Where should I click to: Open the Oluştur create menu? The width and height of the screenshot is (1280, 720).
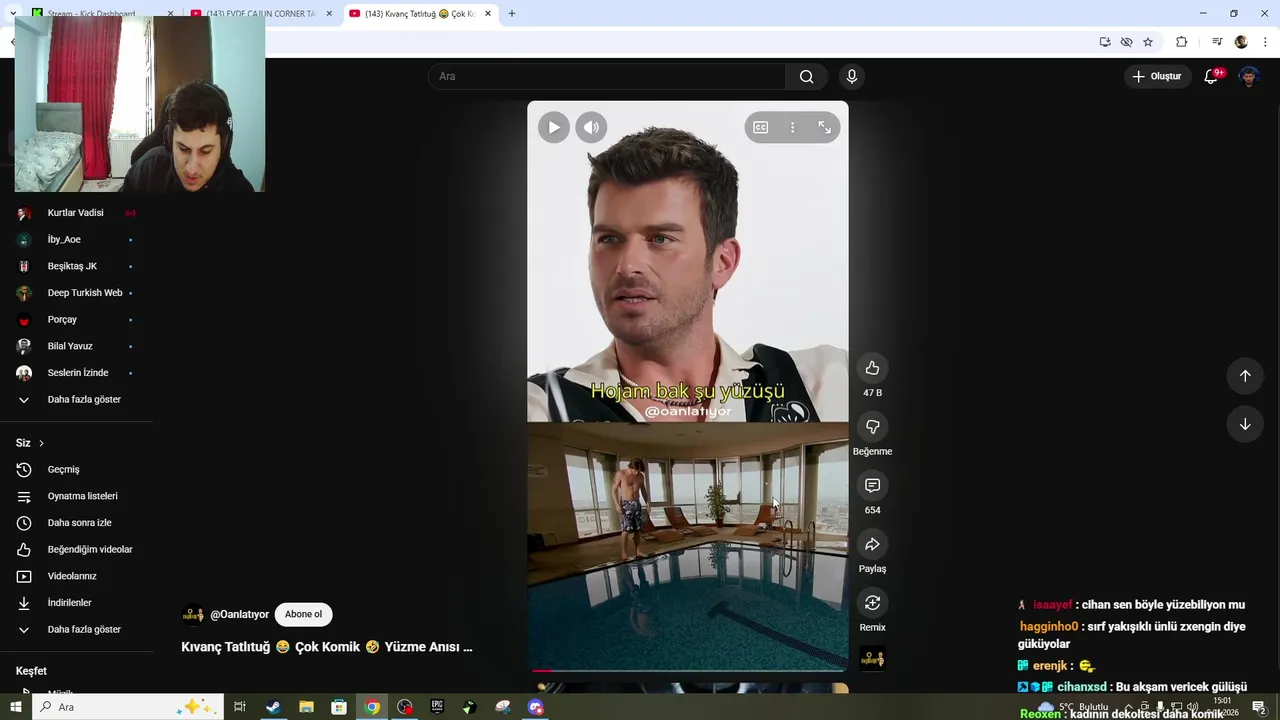coord(1157,76)
